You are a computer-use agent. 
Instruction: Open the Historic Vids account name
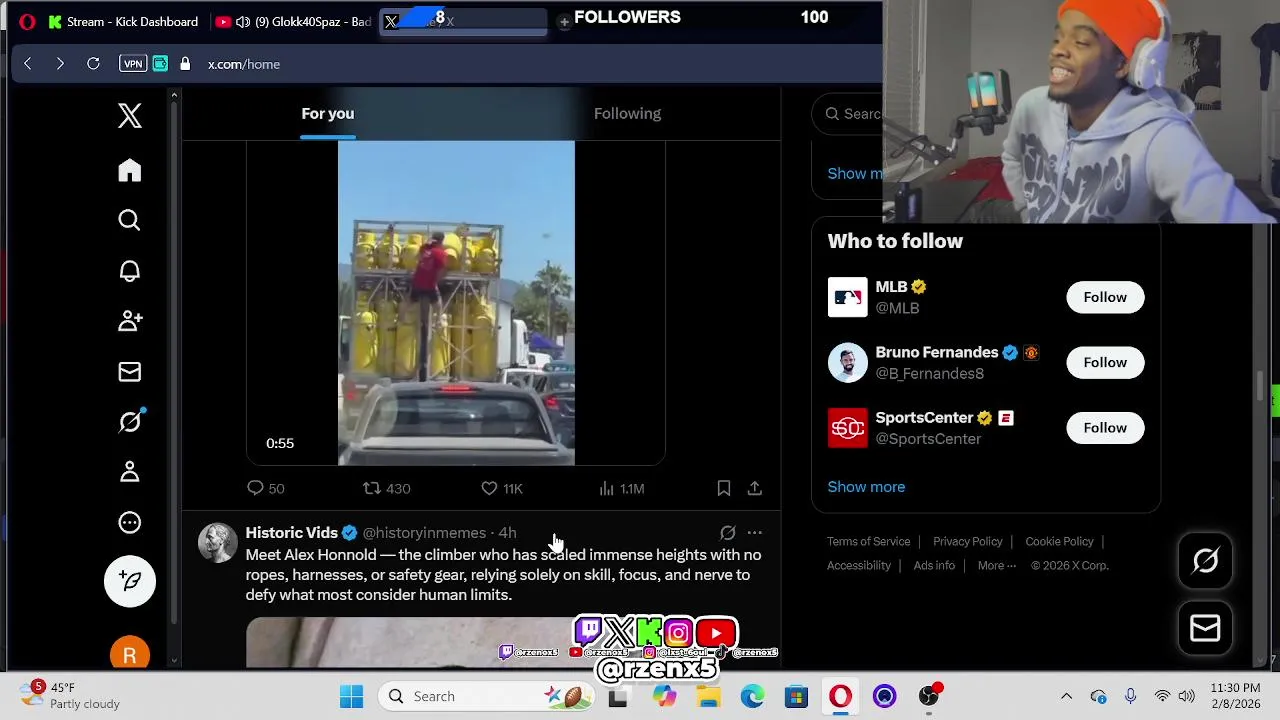tap(292, 533)
